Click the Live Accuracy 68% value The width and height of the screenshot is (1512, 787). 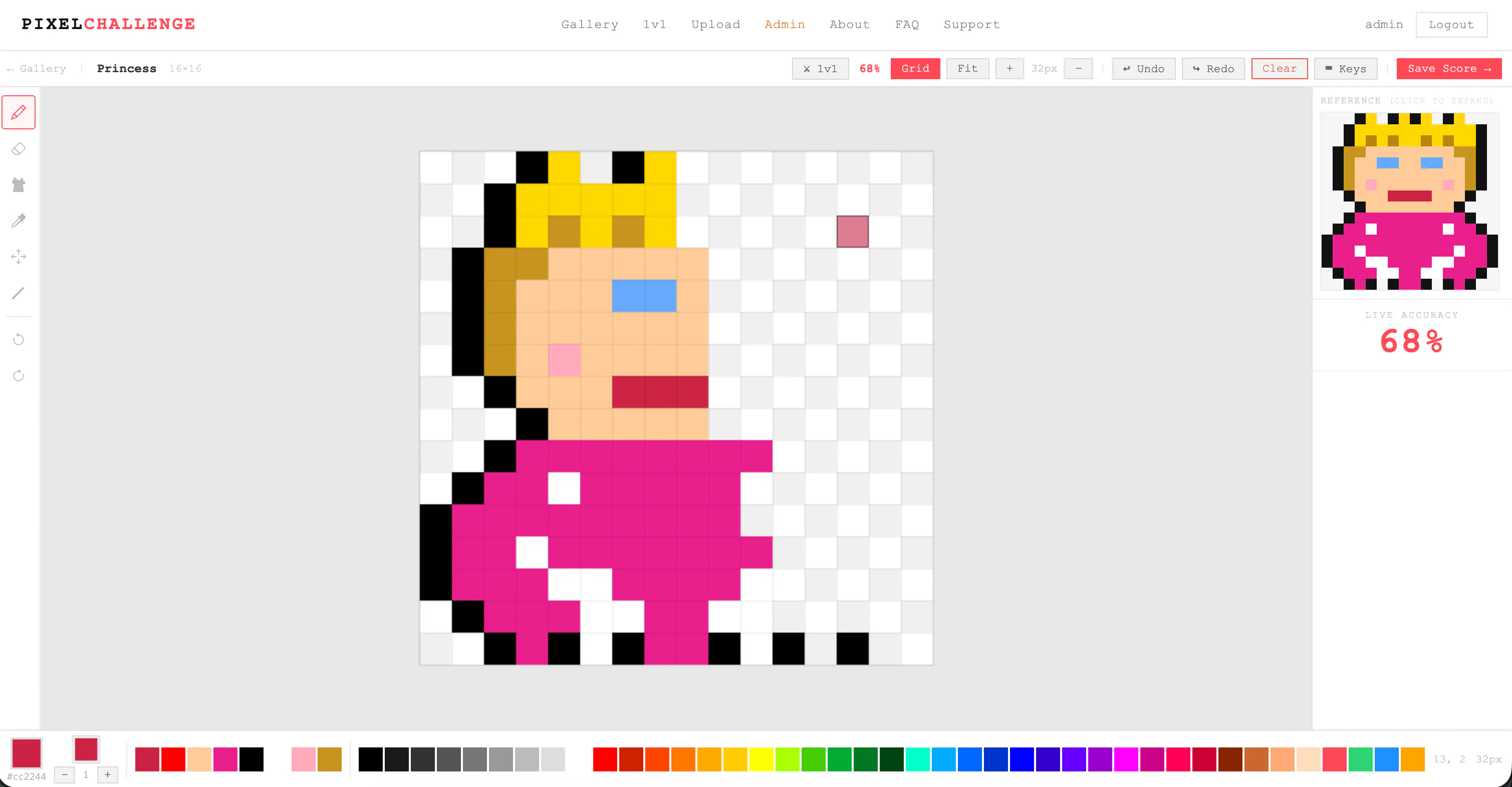point(1412,341)
